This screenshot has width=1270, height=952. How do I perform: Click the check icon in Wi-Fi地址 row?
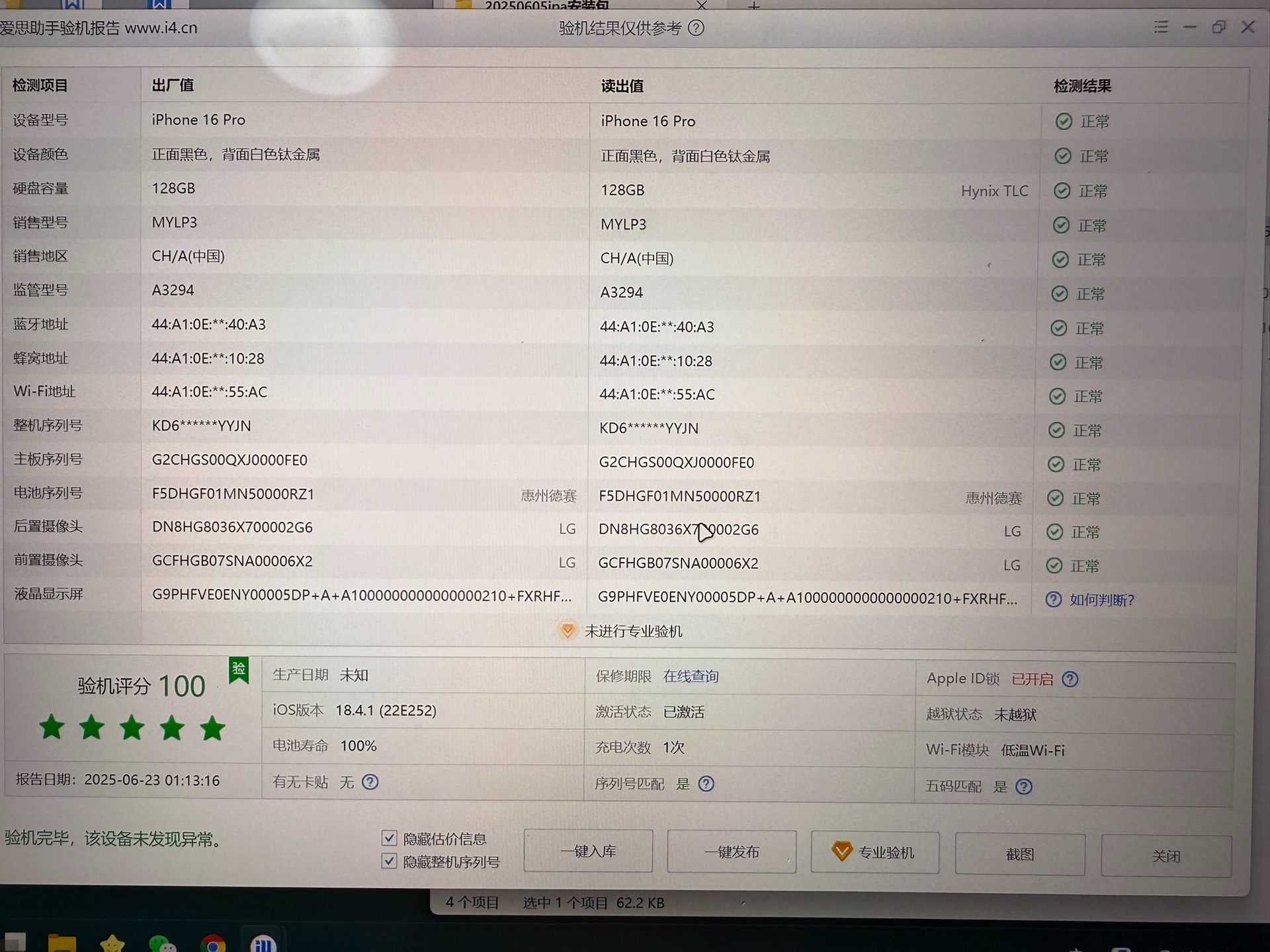pyautogui.click(x=1058, y=397)
